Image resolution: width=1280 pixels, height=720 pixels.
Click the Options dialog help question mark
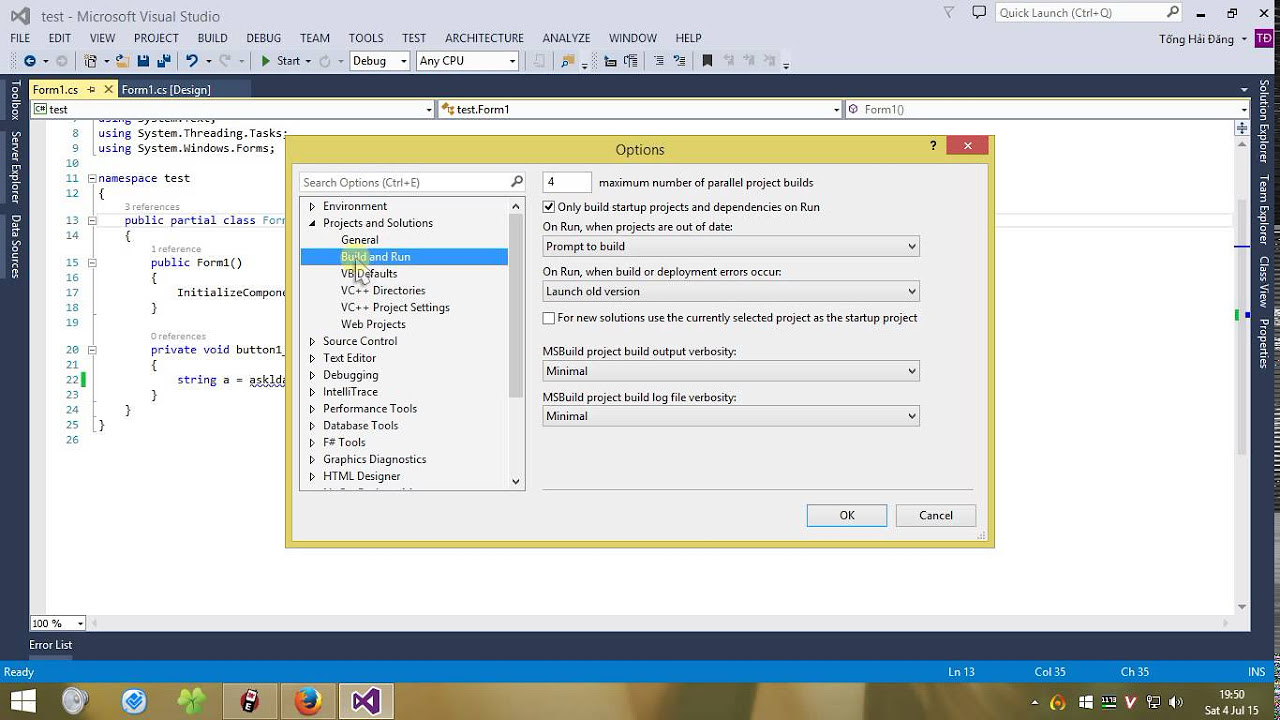coord(934,145)
